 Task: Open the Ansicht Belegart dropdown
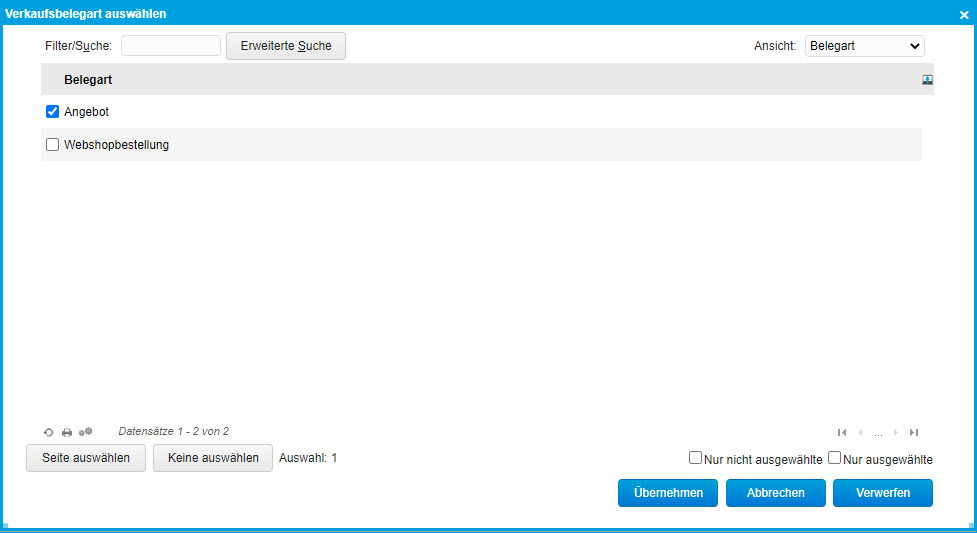coord(864,46)
